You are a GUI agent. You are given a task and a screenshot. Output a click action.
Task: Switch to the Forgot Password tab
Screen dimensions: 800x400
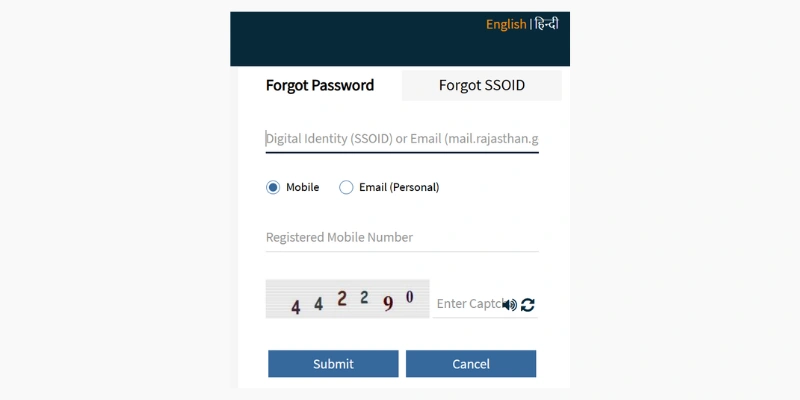pos(320,86)
